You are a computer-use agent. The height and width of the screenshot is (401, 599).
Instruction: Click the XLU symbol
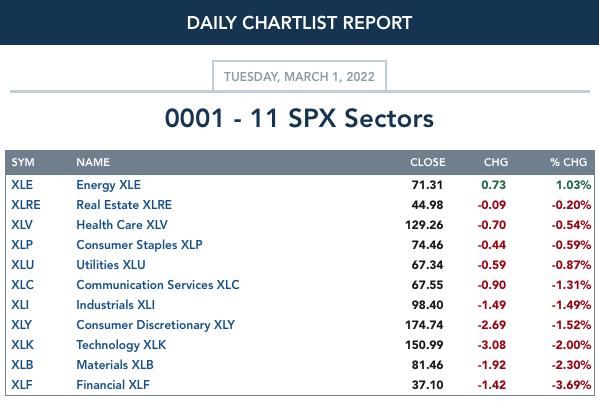click(x=23, y=265)
